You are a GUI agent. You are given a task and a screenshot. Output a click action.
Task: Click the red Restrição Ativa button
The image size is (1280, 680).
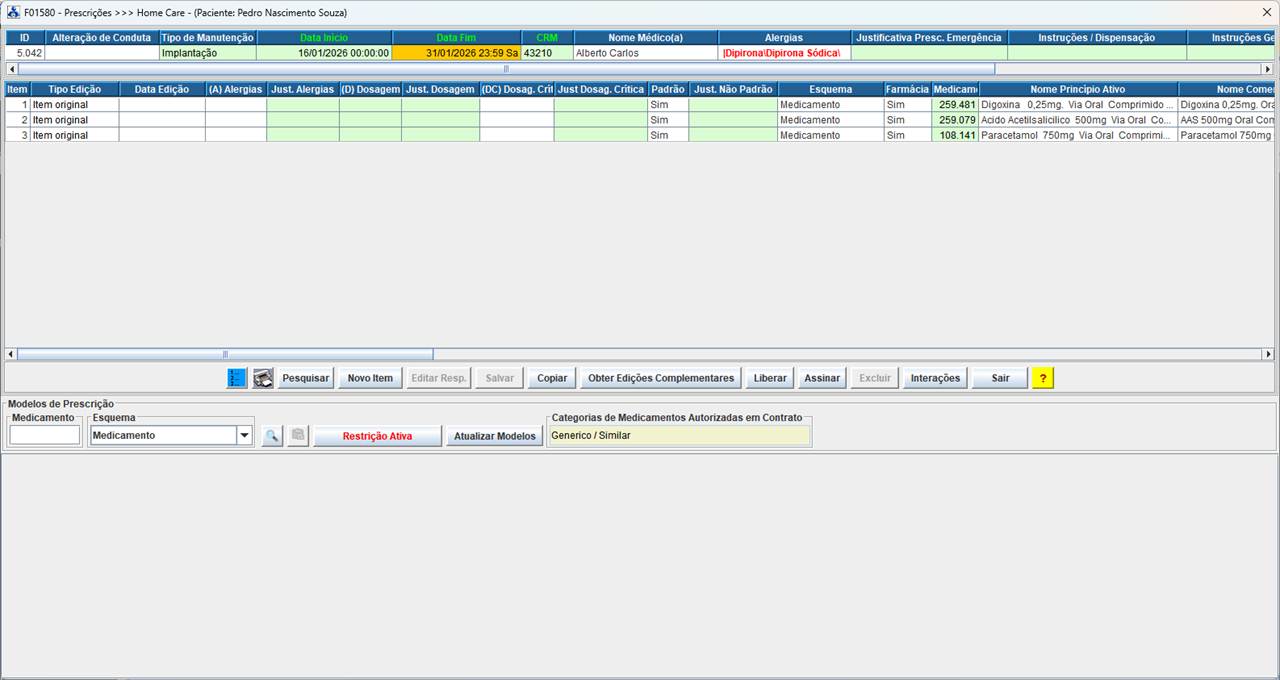point(377,436)
